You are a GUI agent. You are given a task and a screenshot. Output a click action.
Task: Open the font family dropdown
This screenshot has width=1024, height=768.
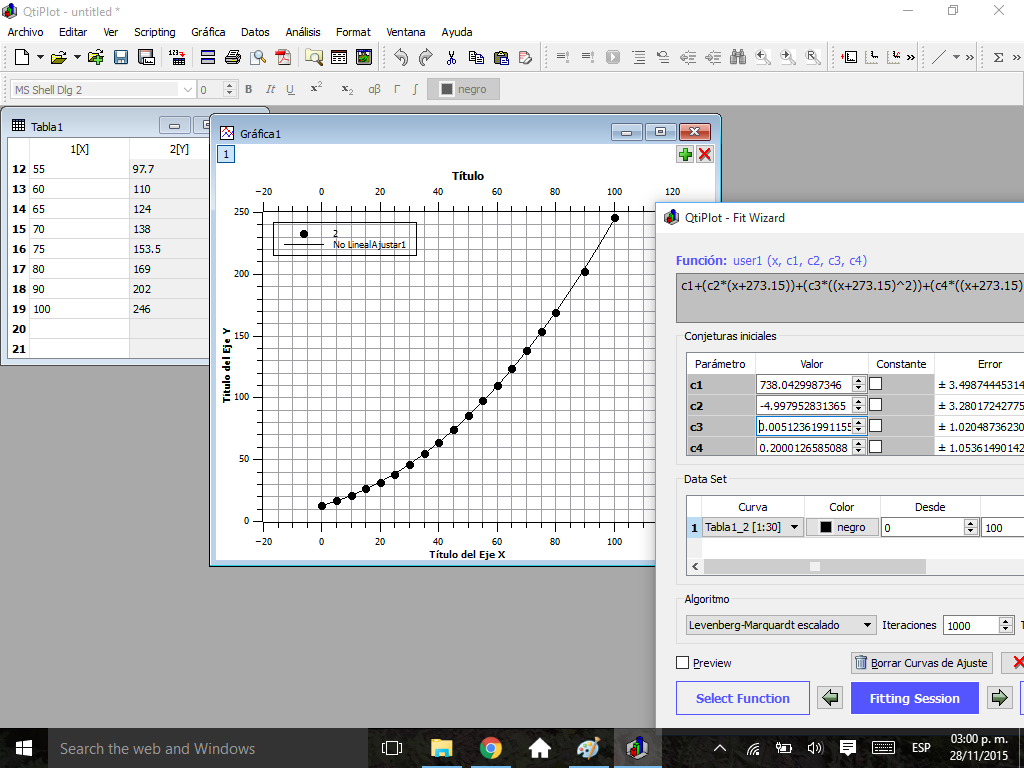coord(187,89)
